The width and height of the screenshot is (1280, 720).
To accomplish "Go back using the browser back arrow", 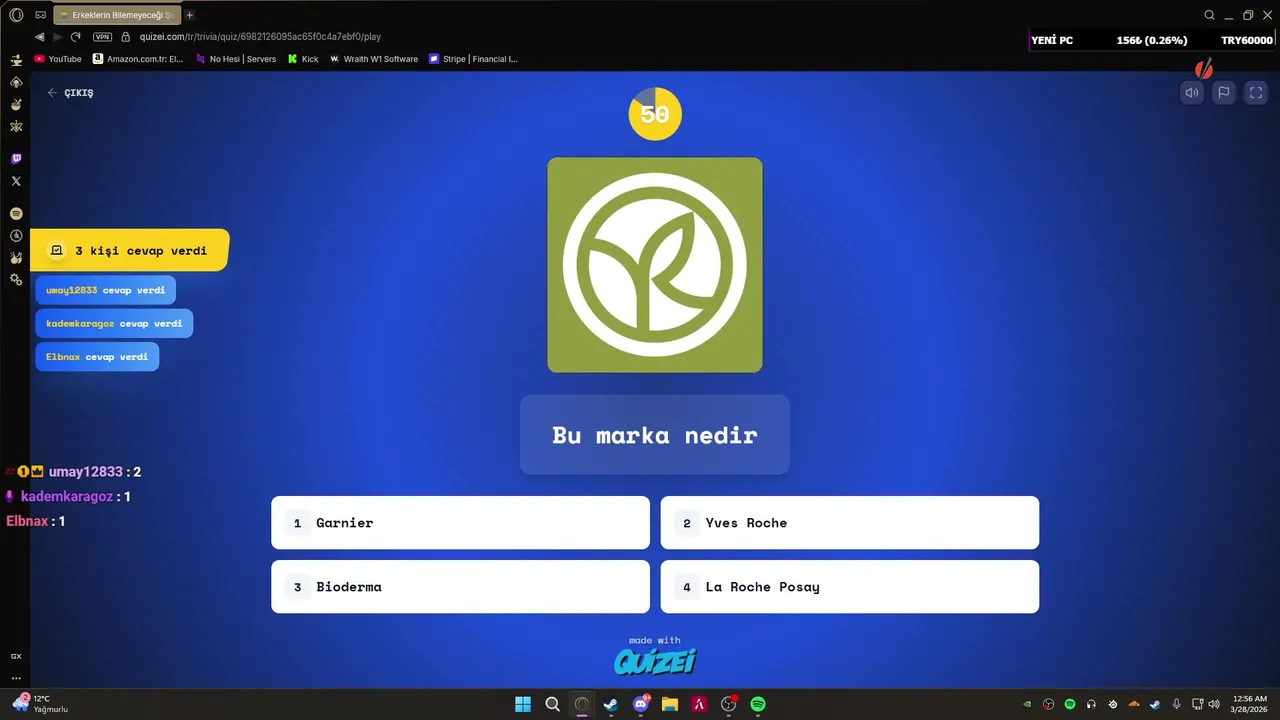I will pos(40,37).
